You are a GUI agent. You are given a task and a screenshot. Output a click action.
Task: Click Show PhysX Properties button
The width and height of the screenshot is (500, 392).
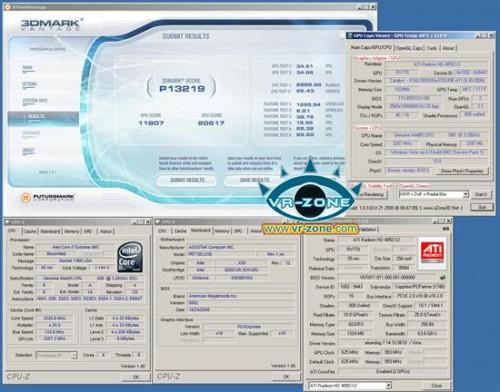462,171
